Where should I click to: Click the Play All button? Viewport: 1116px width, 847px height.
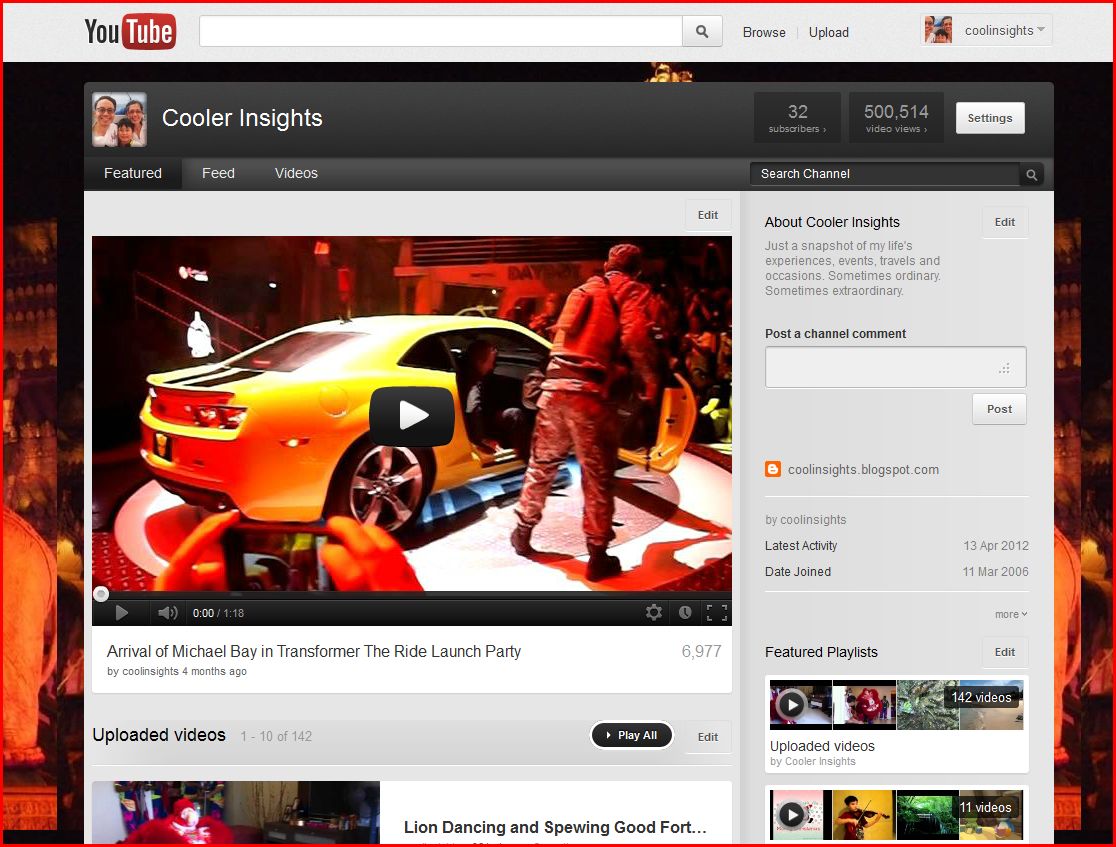631,735
